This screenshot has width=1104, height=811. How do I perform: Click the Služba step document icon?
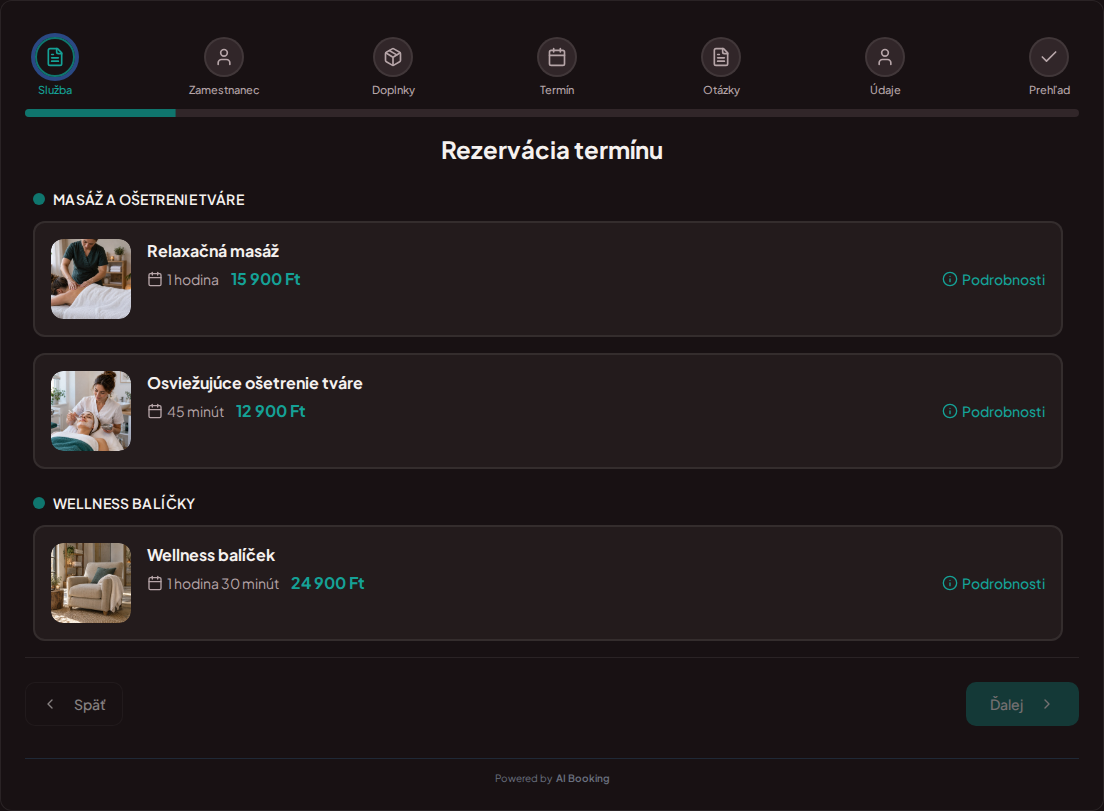coord(55,57)
